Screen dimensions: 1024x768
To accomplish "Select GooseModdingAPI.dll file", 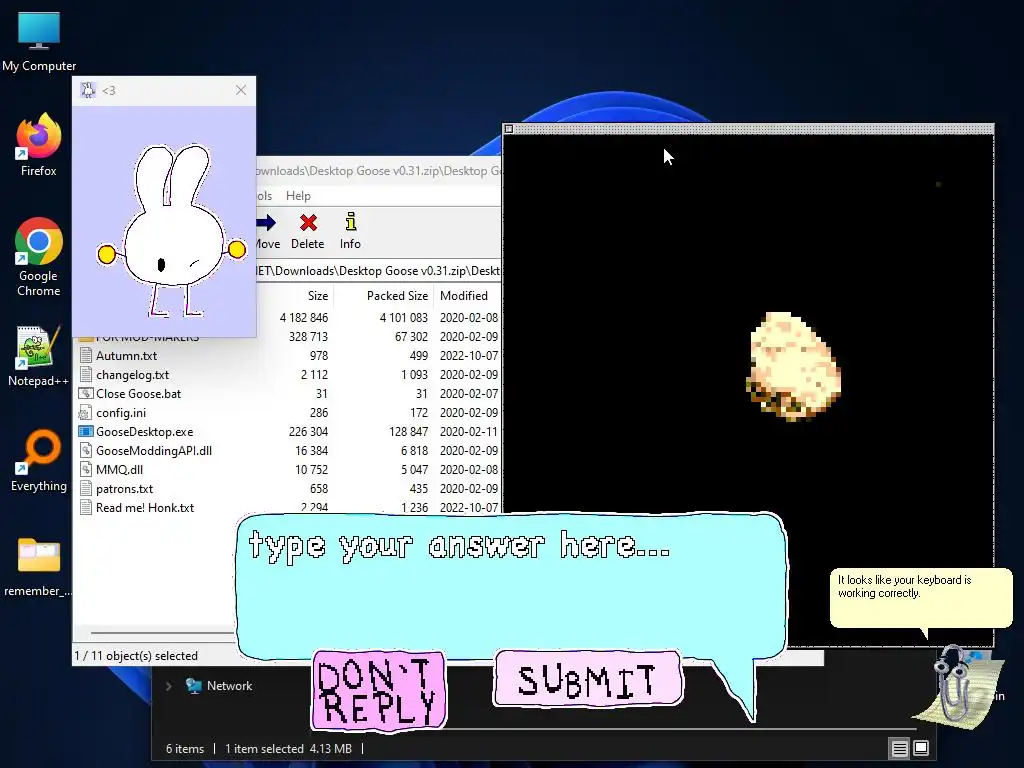I will [153, 451].
